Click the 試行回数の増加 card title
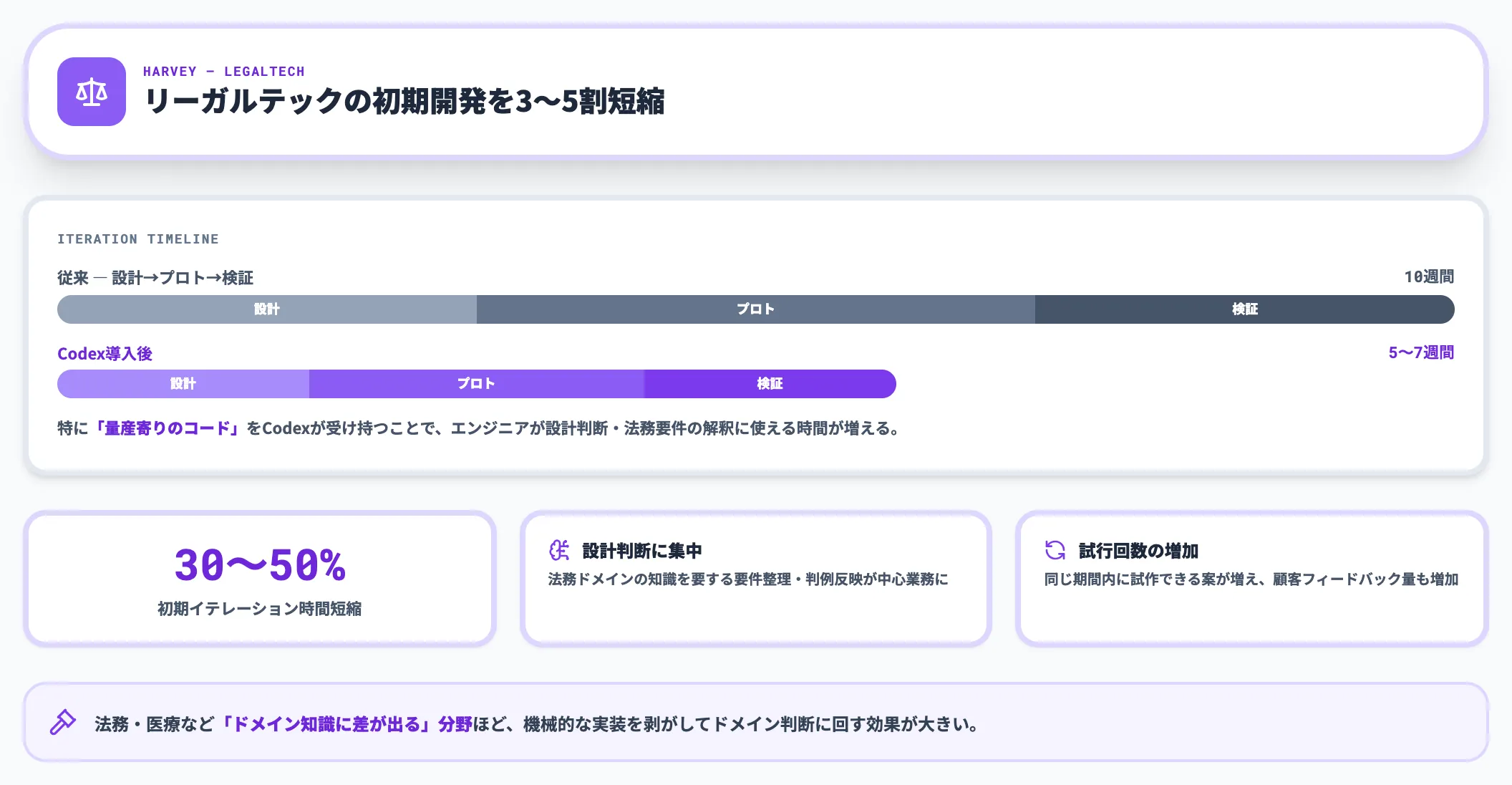This screenshot has height=785, width=1512. (1138, 551)
